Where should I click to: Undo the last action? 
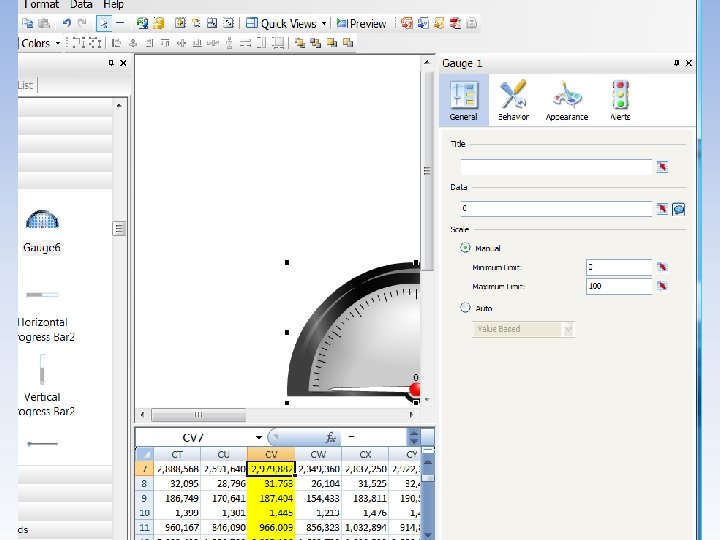click(x=67, y=23)
